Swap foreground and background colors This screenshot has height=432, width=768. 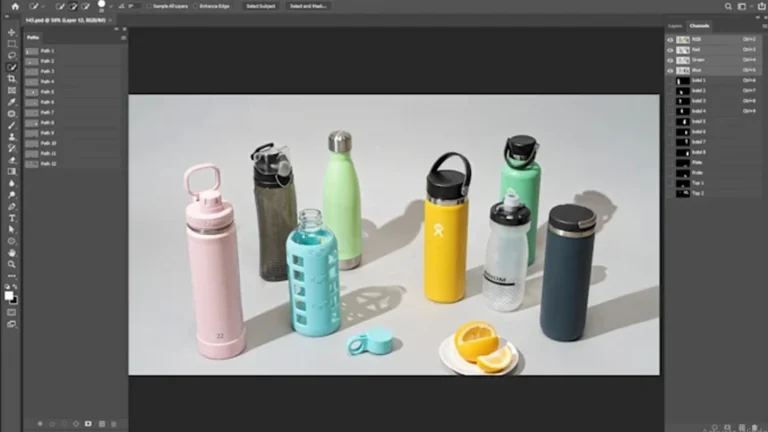16,287
